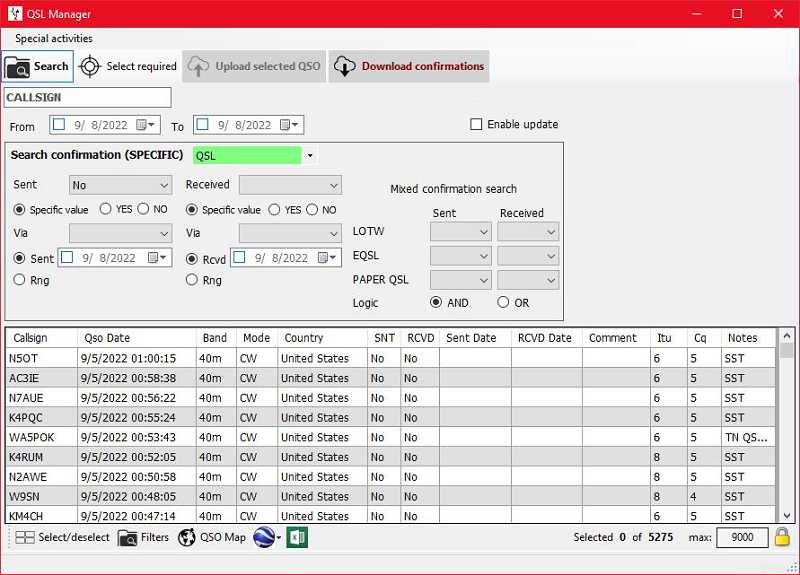Select the Sent YES radio button

[106, 209]
